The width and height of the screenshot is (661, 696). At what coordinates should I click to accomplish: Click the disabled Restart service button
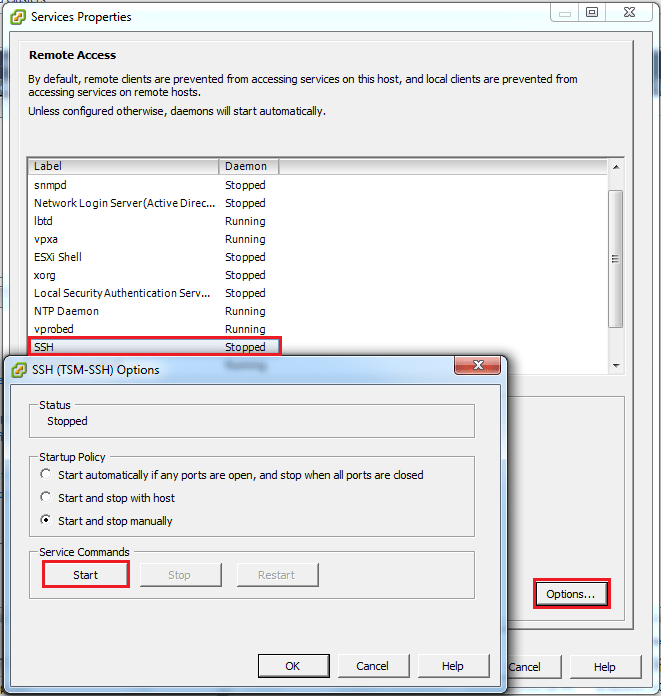(x=277, y=575)
